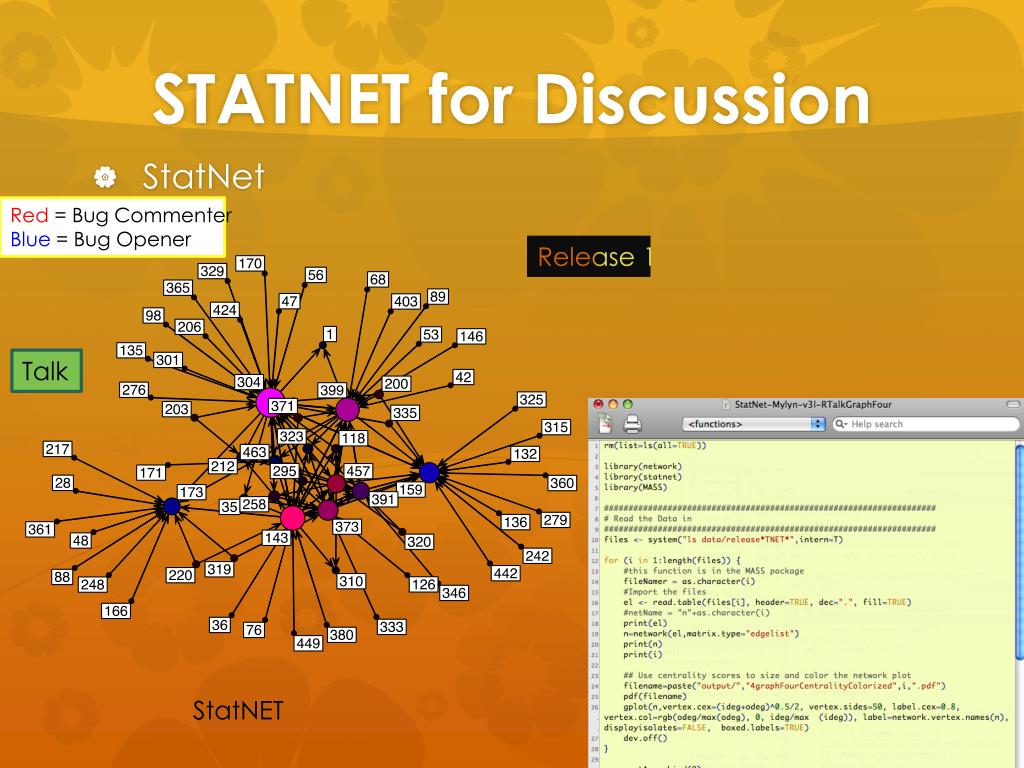Click code line 'rm(list=ls(all=TRUE))'

coord(655,445)
